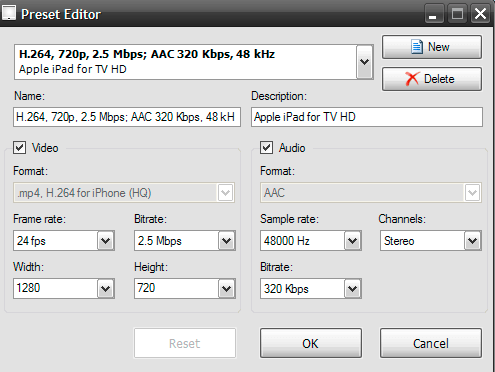
Task: Expand the Width dropdown showing 1280
Action: click(106, 289)
